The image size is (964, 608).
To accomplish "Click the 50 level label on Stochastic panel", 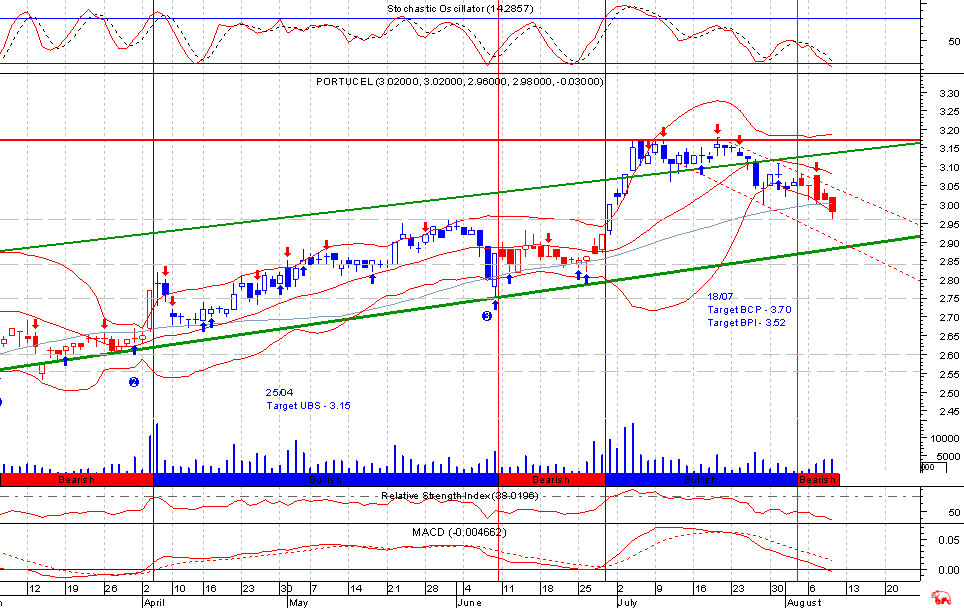I will click(954, 42).
